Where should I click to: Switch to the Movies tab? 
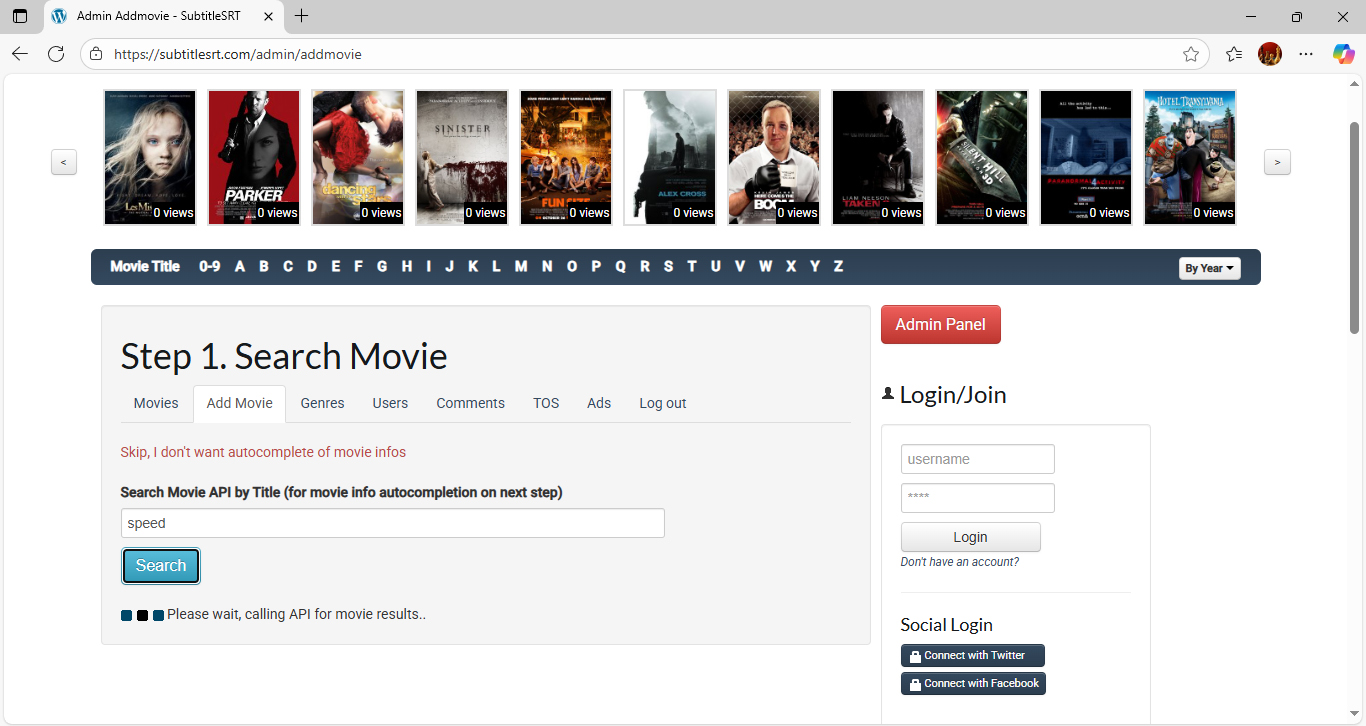[x=156, y=403]
